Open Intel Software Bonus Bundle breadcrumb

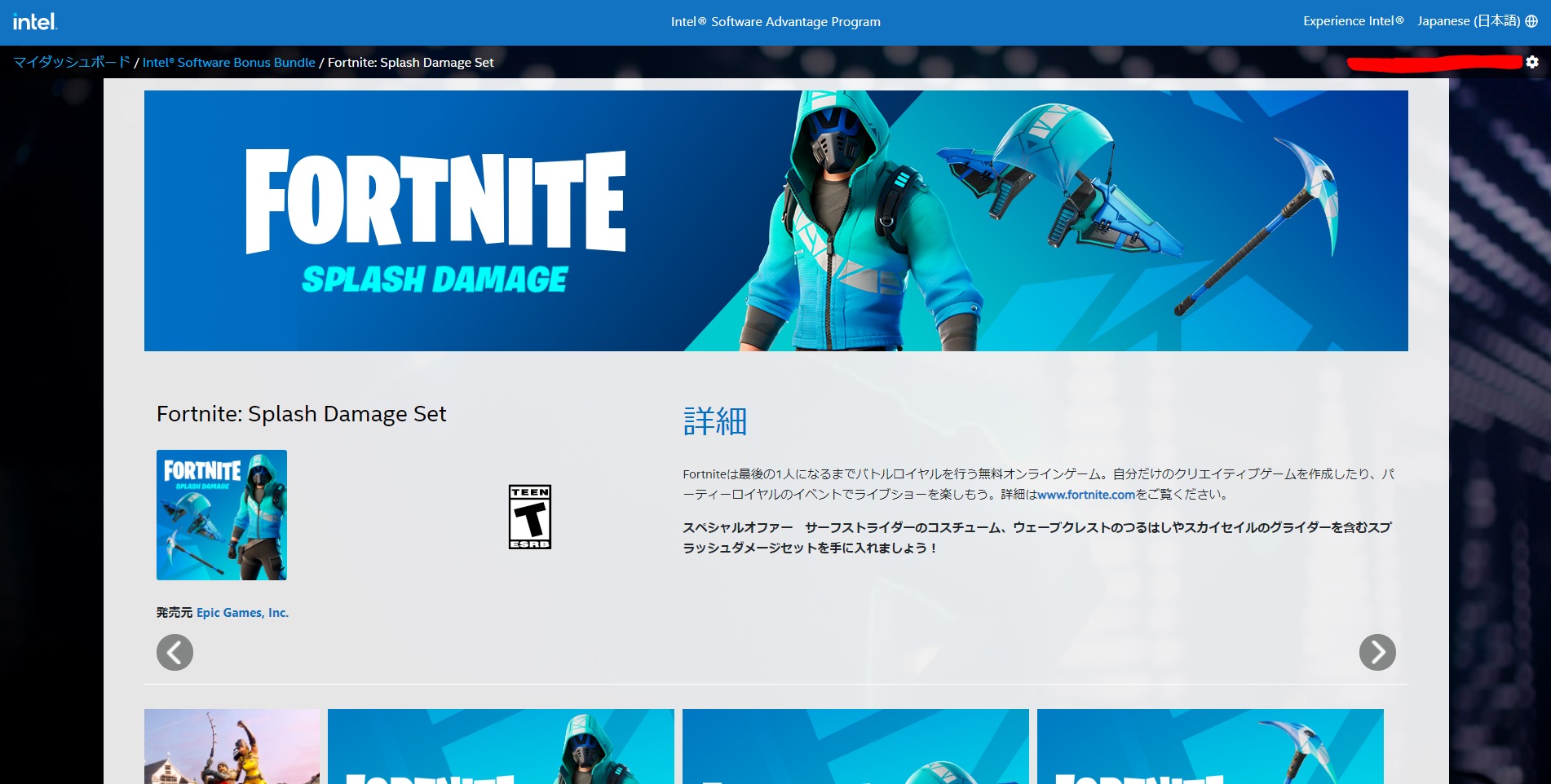point(228,63)
